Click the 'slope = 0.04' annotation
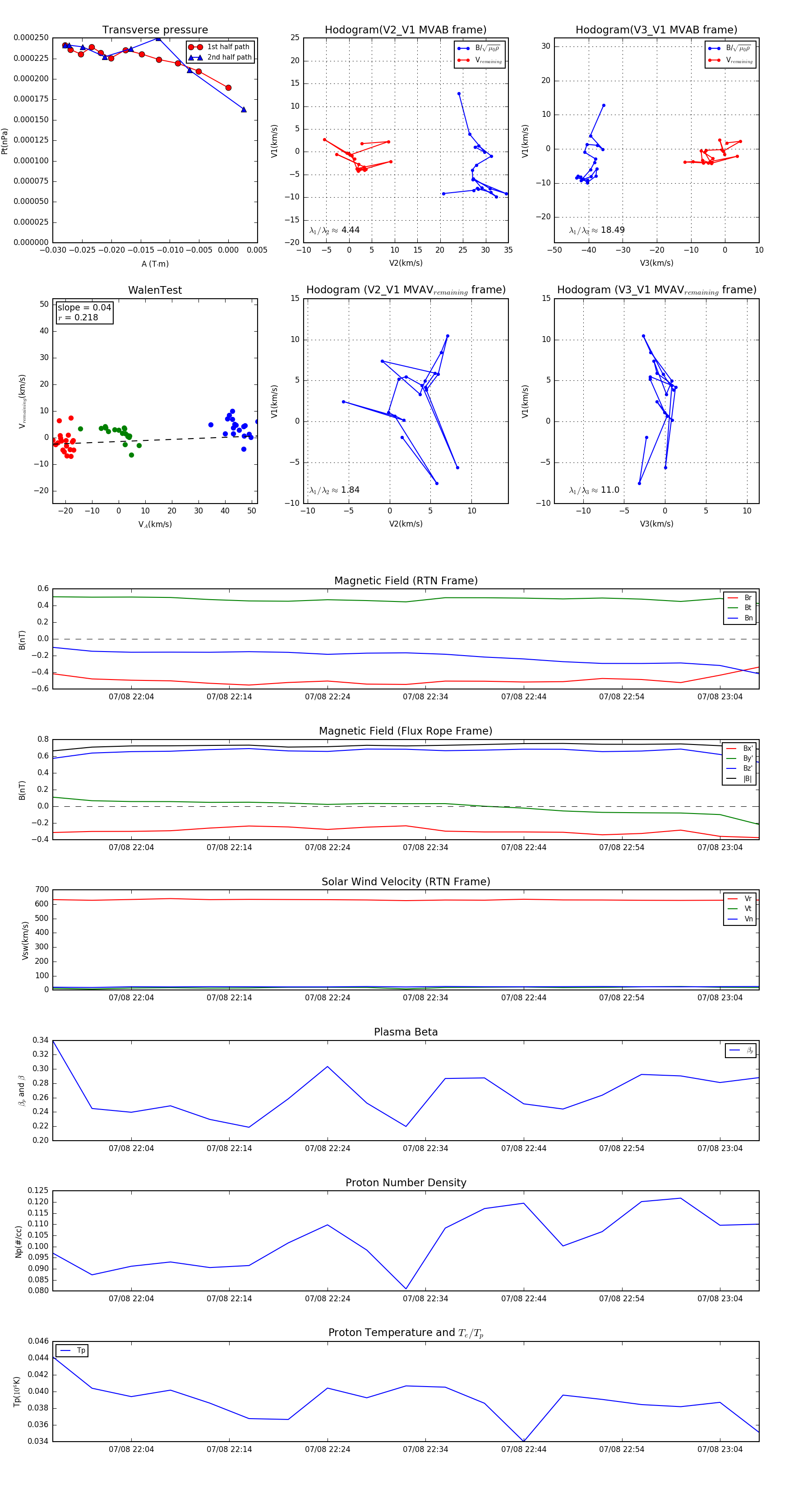This screenshot has width=812, height=1489. coord(84,308)
